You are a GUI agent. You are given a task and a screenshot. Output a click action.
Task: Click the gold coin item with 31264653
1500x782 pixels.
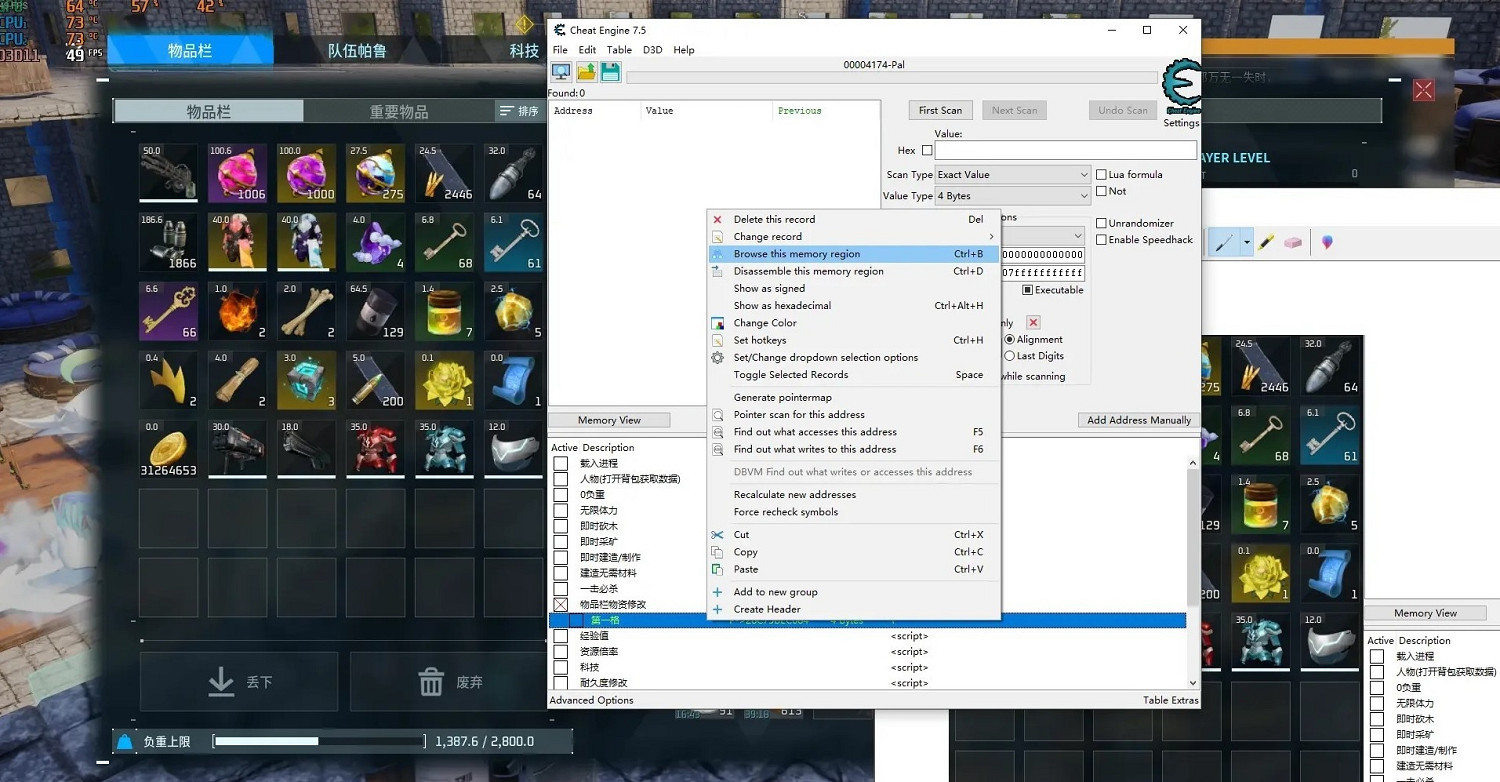coord(168,449)
